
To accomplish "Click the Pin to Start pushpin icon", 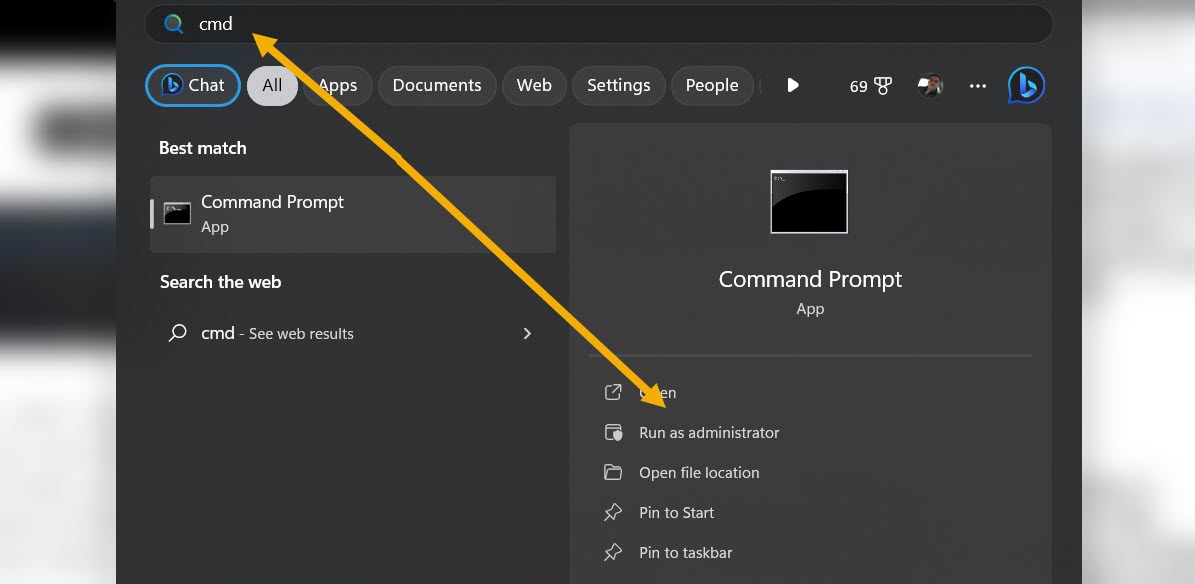I will coord(612,512).
